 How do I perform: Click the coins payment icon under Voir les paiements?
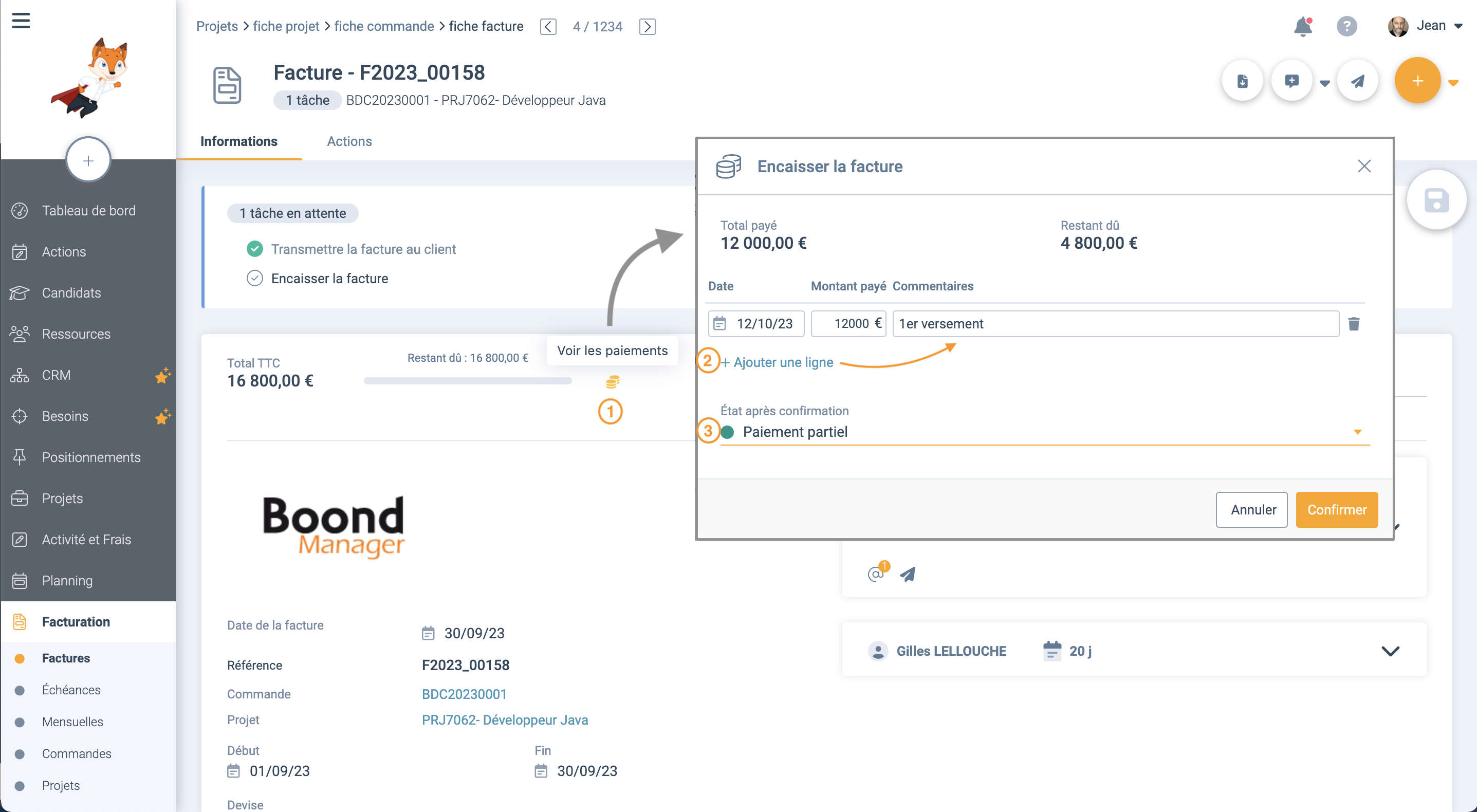[x=613, y=382]
